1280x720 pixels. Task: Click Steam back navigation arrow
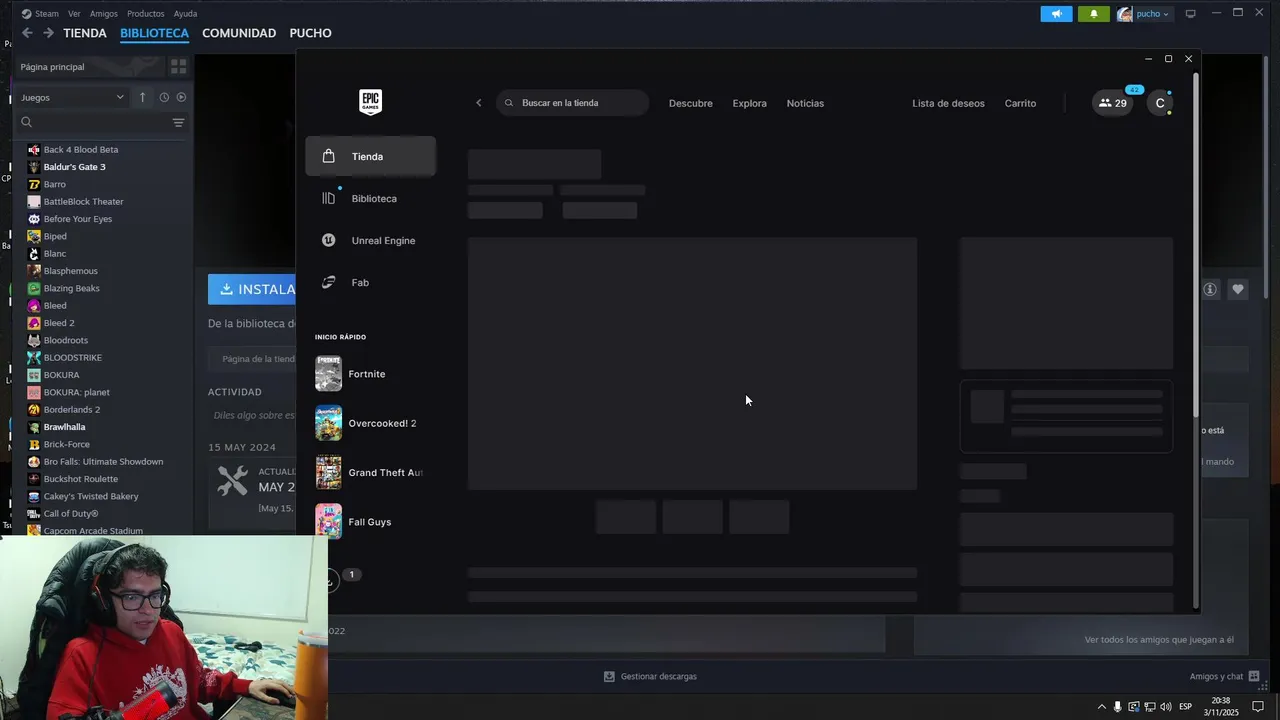click(27, 33)
